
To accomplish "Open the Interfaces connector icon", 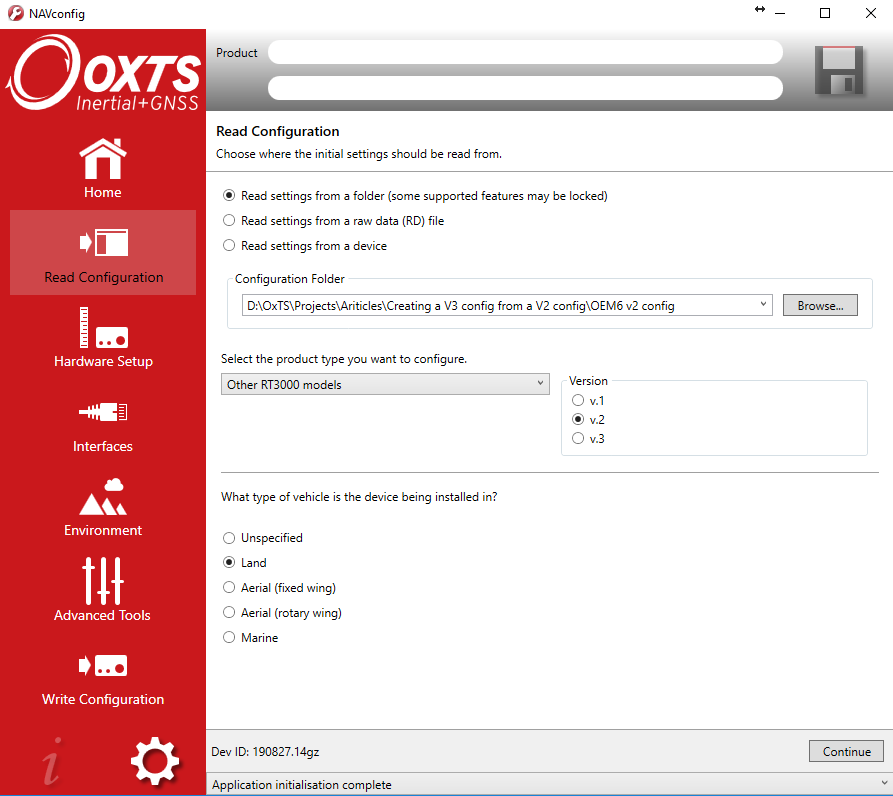I will point(103,412).
